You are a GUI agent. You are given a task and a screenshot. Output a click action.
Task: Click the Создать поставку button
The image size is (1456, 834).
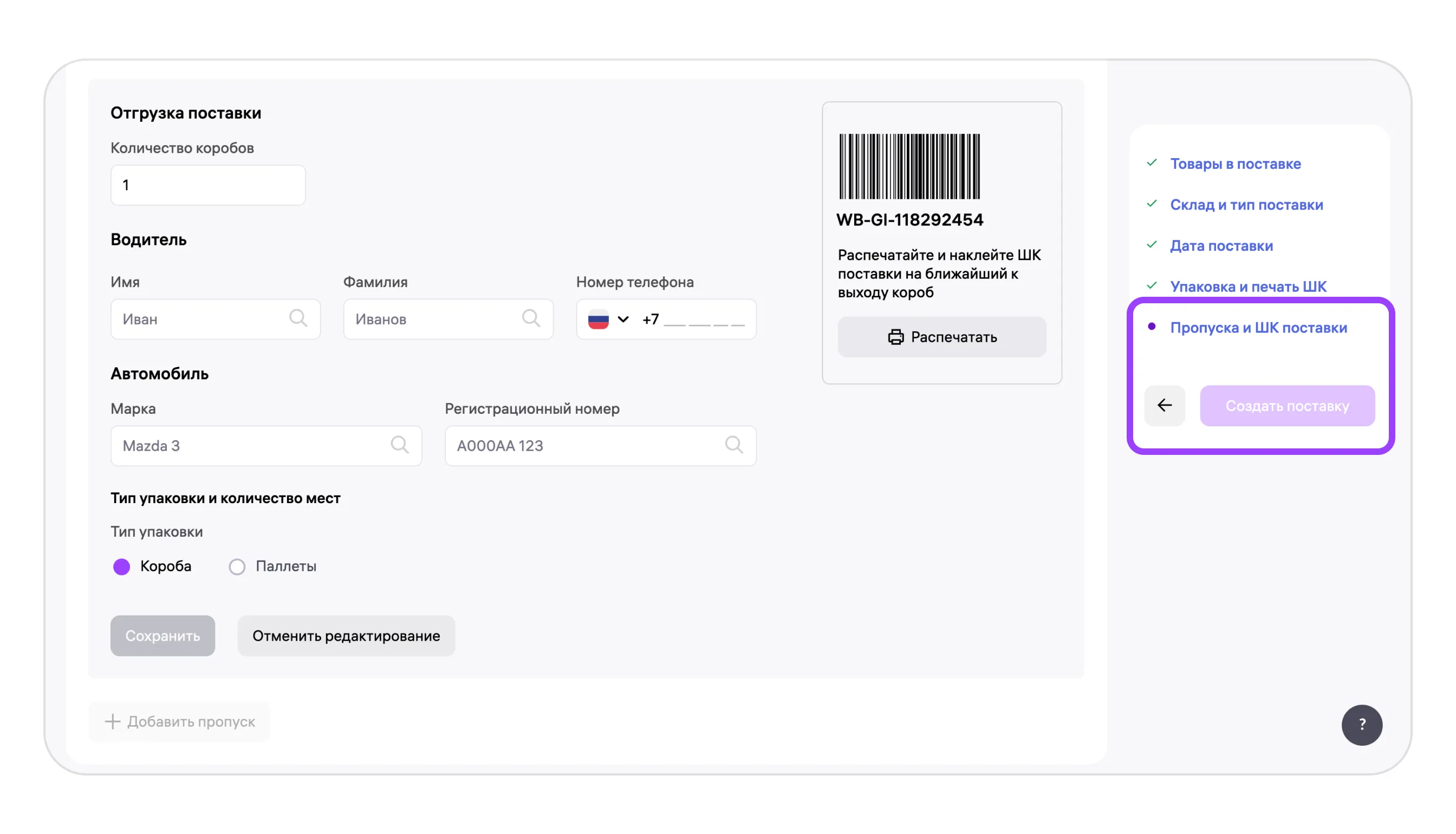point(1287,406)
